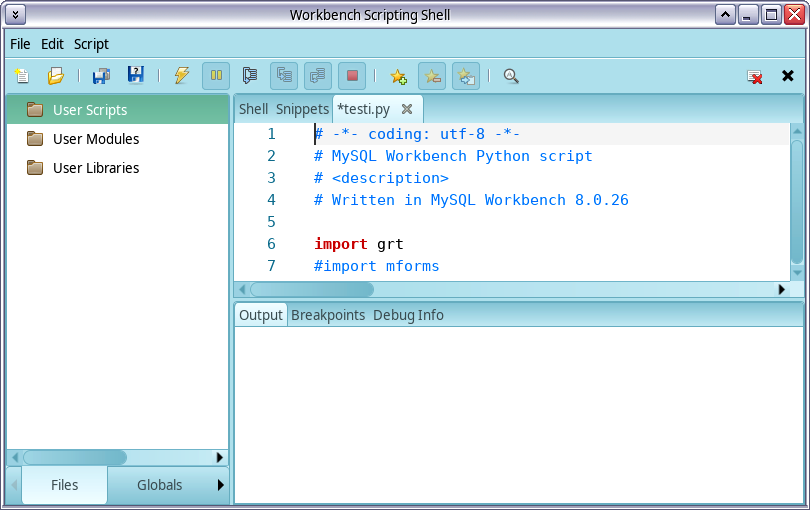This screenshot has height=510, width=810.
Task: Minimize the Workbench Scripting Shell window
Action: point(747,14)
